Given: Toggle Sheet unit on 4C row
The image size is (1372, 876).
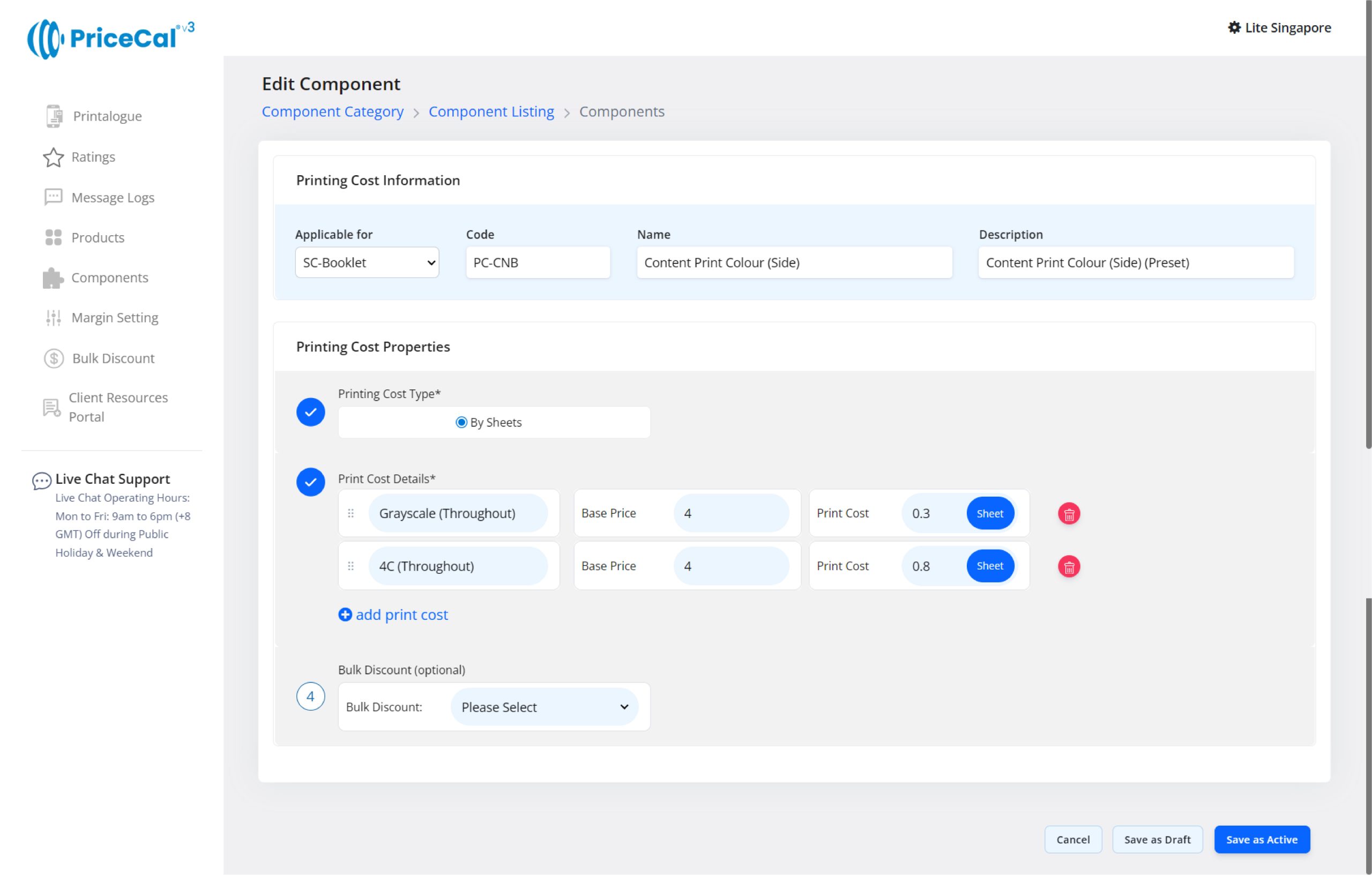Looking at the screenshot, I should coord(990,566).
